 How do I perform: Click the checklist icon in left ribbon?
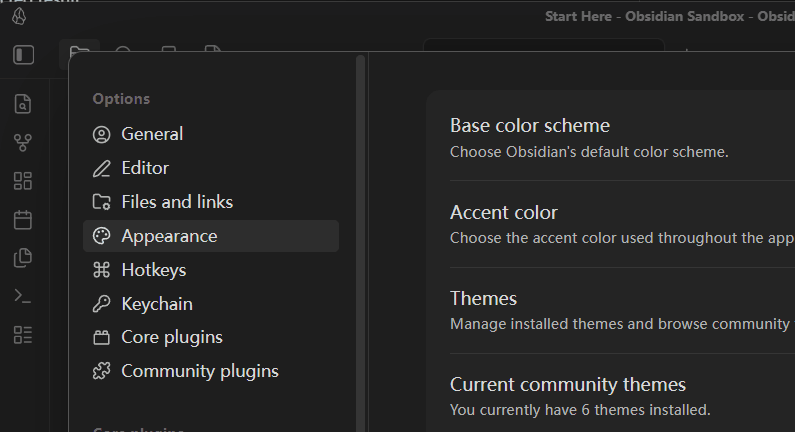(23, 334)
